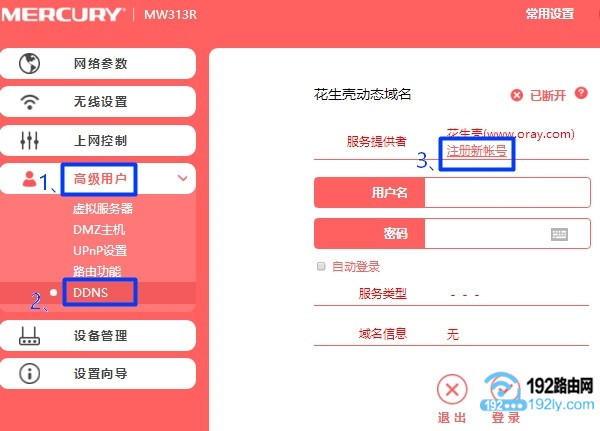
Task: Click the red X 退出 icon
Action: tap(452, 390)
